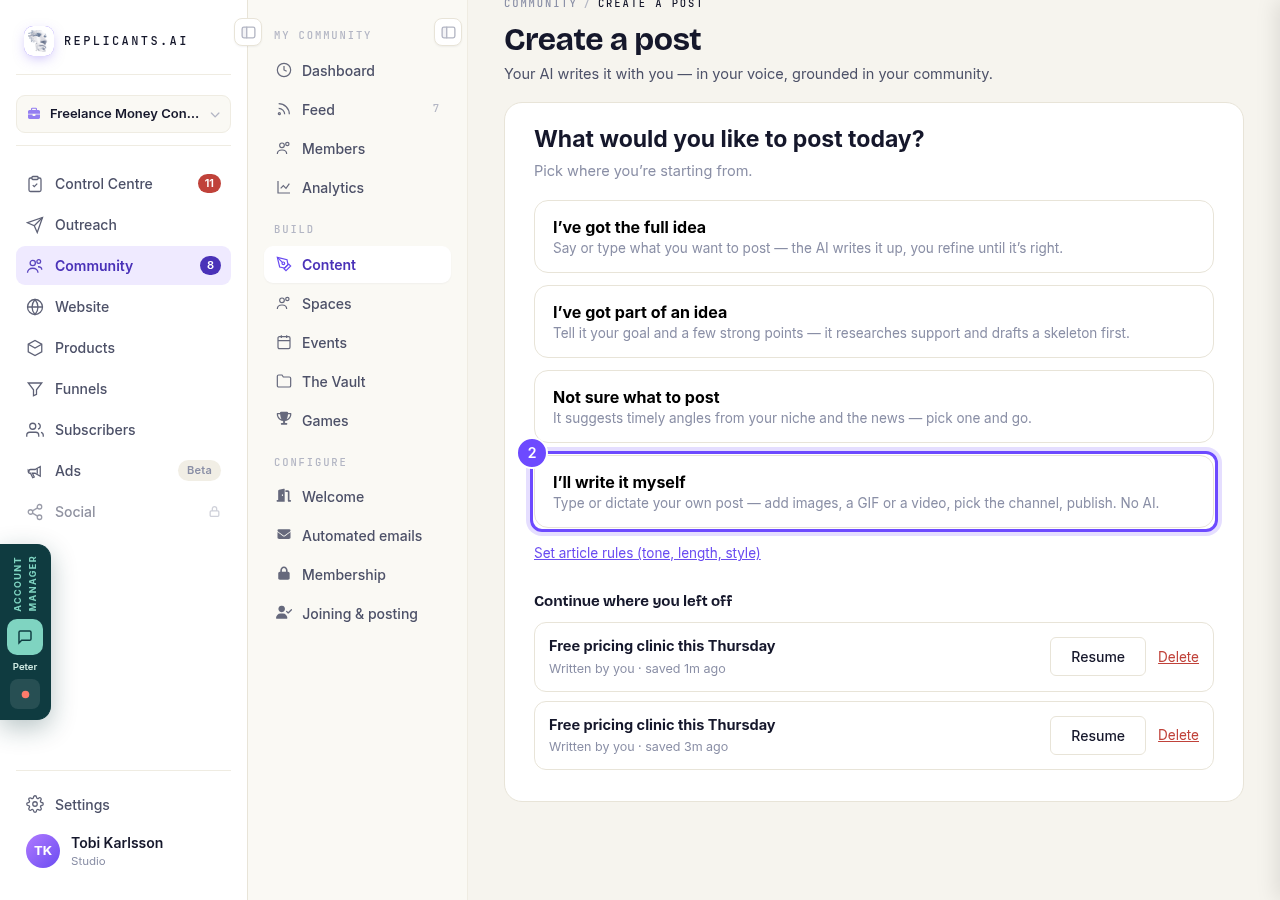Click the Subscribers people icon
This screenshot has width=1280, height=900.
tap(35, 430)
